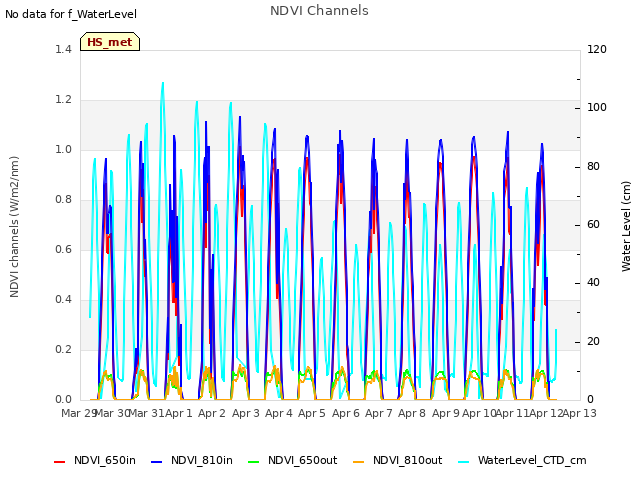Click the 0.2 left axis value
This screenshot has width=640, height=480.
tap(63, 349)
